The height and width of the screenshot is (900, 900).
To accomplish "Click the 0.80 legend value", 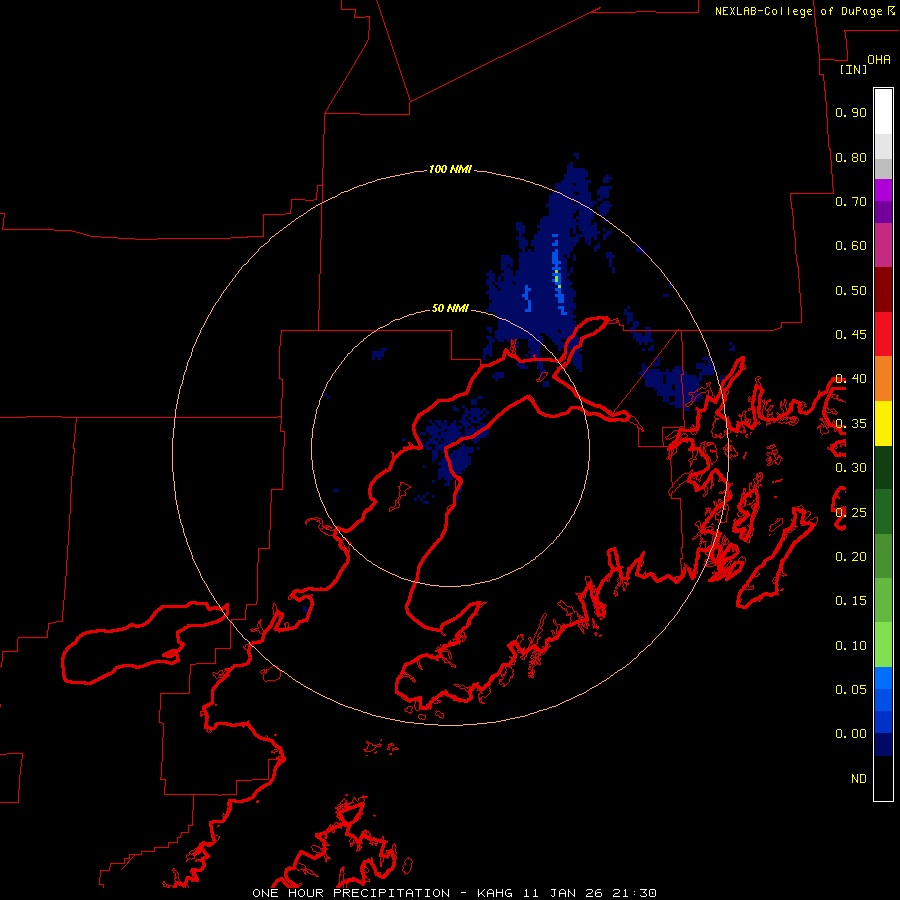I will (851, 157).
